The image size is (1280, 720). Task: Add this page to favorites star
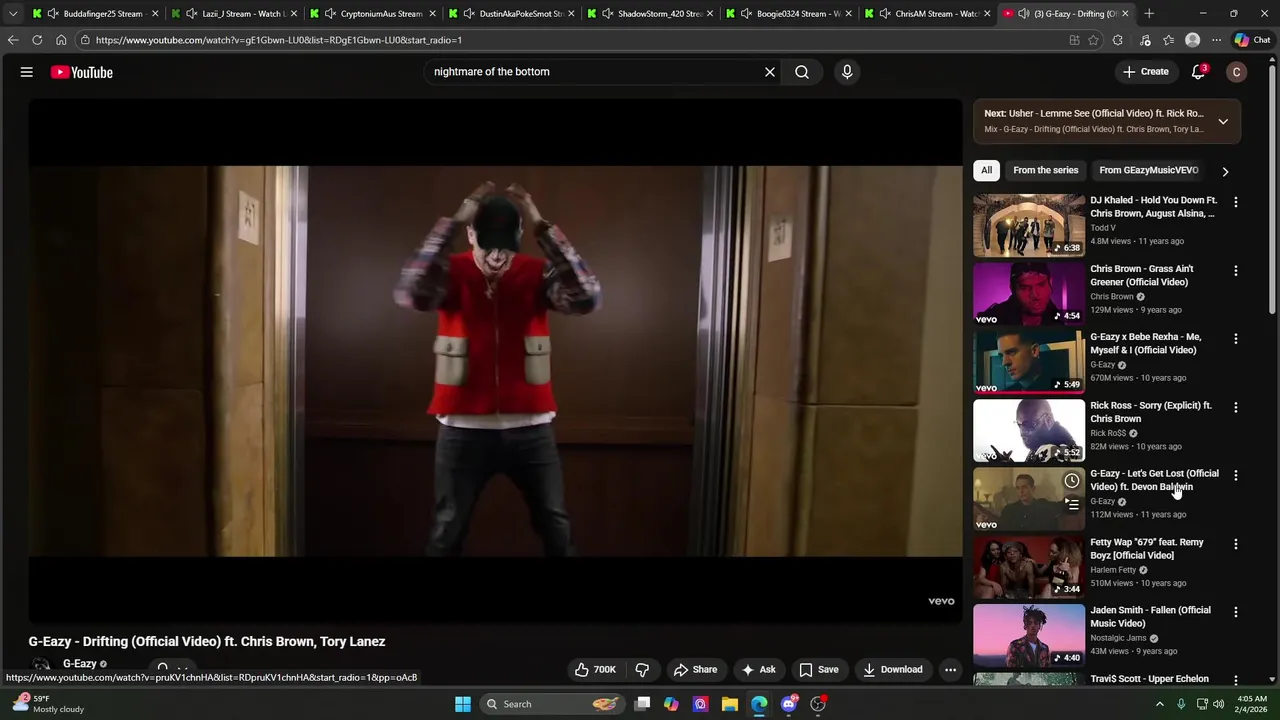coord(1093,40)
